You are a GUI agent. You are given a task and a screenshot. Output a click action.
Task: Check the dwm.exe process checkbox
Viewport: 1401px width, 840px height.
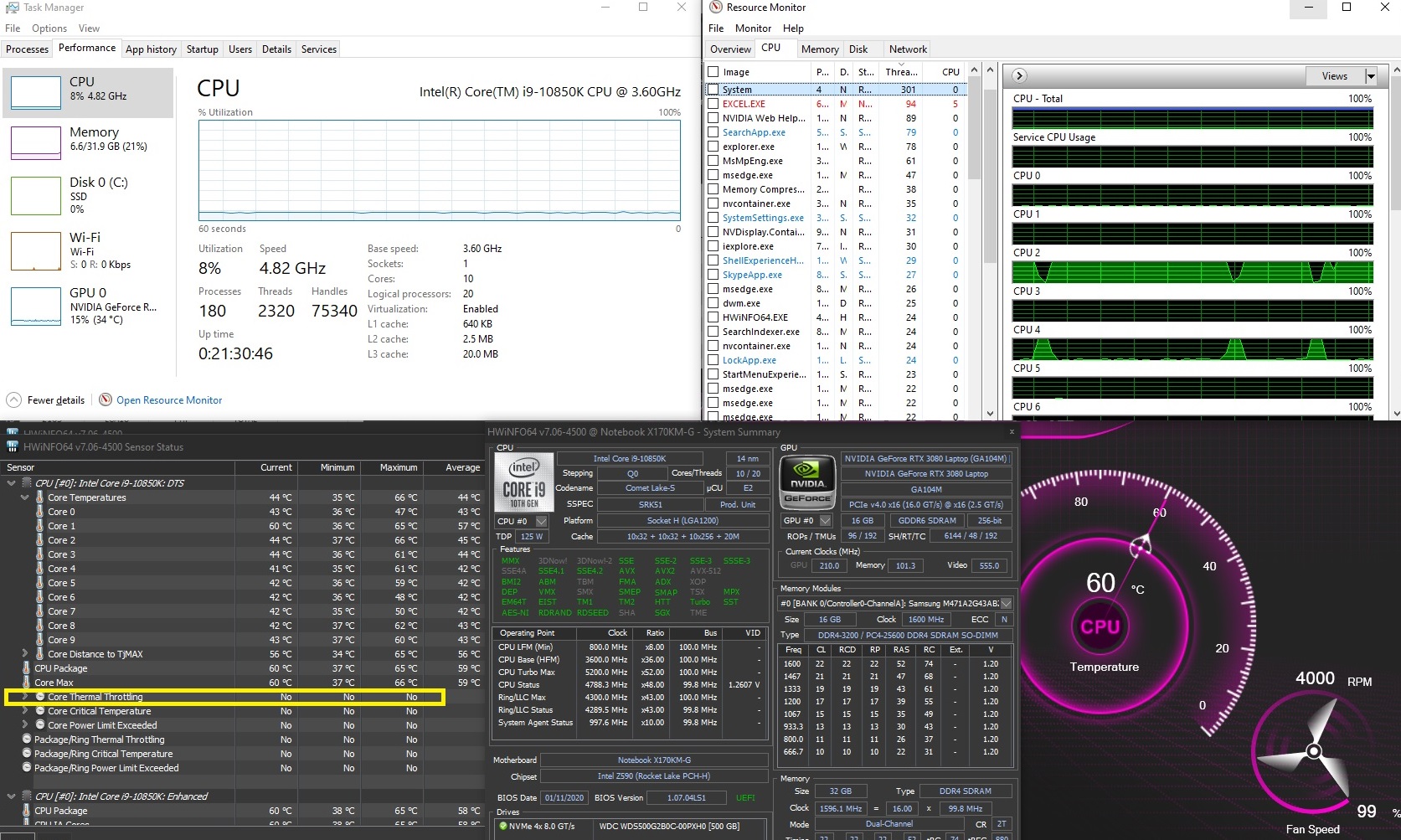(713, 303)
